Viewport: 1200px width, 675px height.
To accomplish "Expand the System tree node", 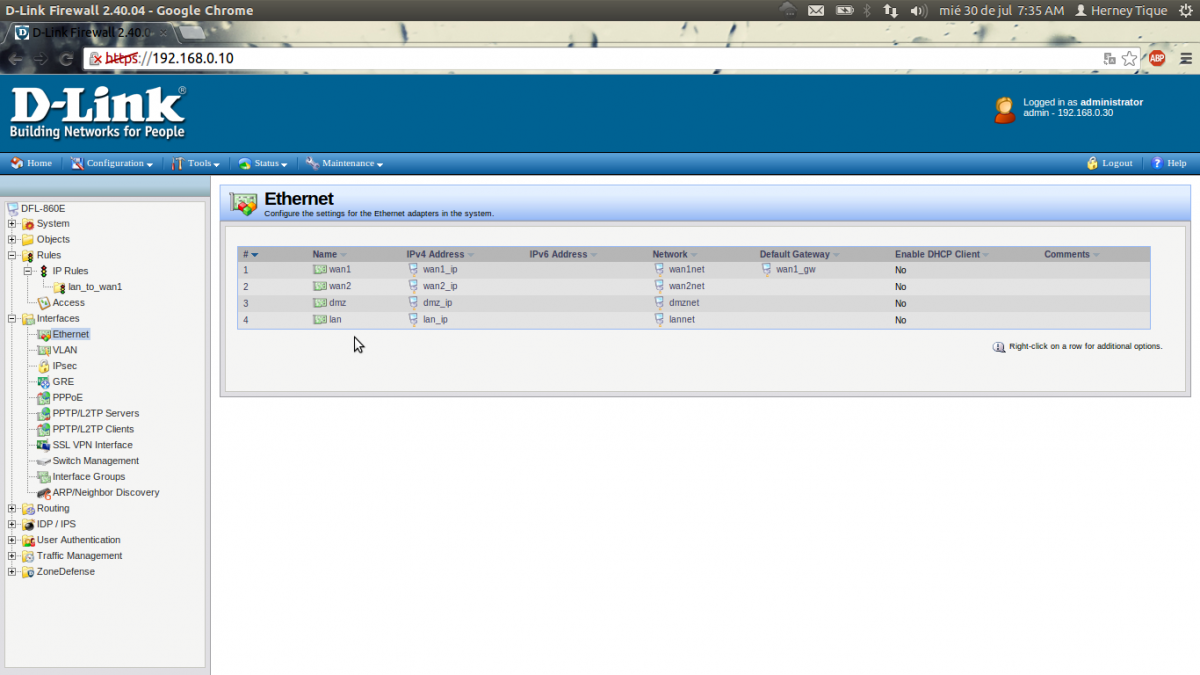I will tap(12, 224).
